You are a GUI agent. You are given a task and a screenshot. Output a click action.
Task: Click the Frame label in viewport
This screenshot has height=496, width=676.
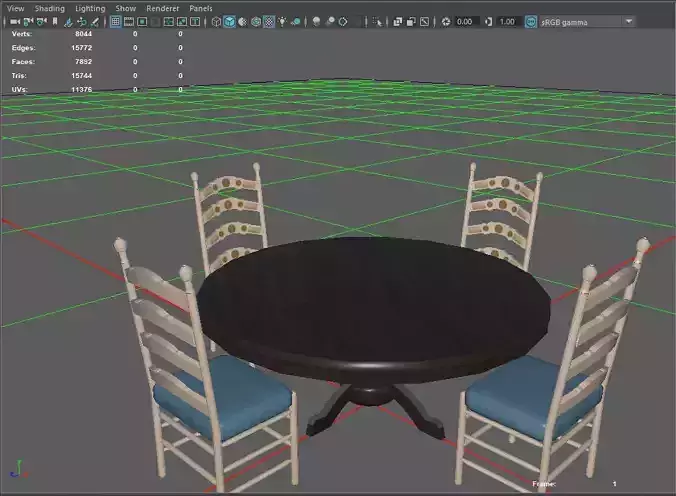pos(544,484)
